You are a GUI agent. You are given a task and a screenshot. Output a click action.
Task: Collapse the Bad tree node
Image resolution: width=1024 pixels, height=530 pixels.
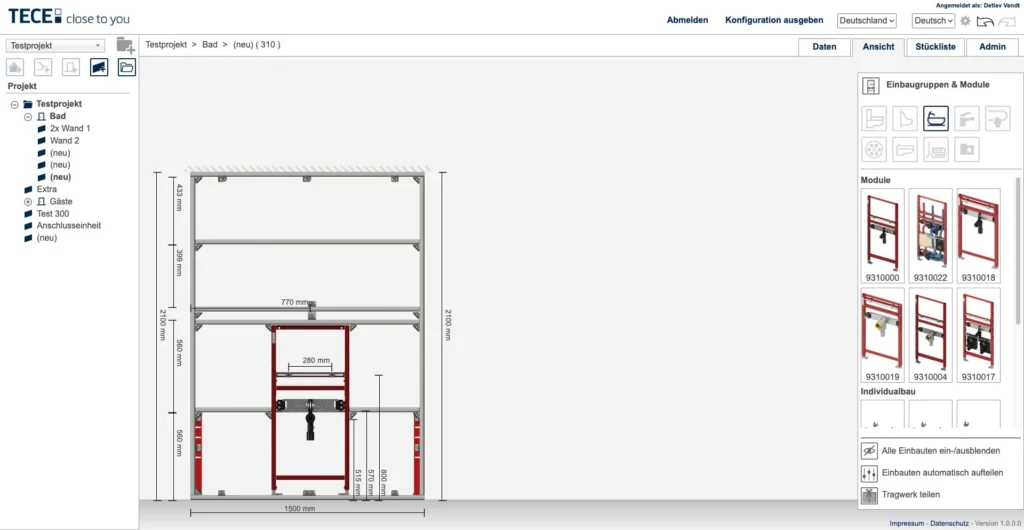(28, 116)
